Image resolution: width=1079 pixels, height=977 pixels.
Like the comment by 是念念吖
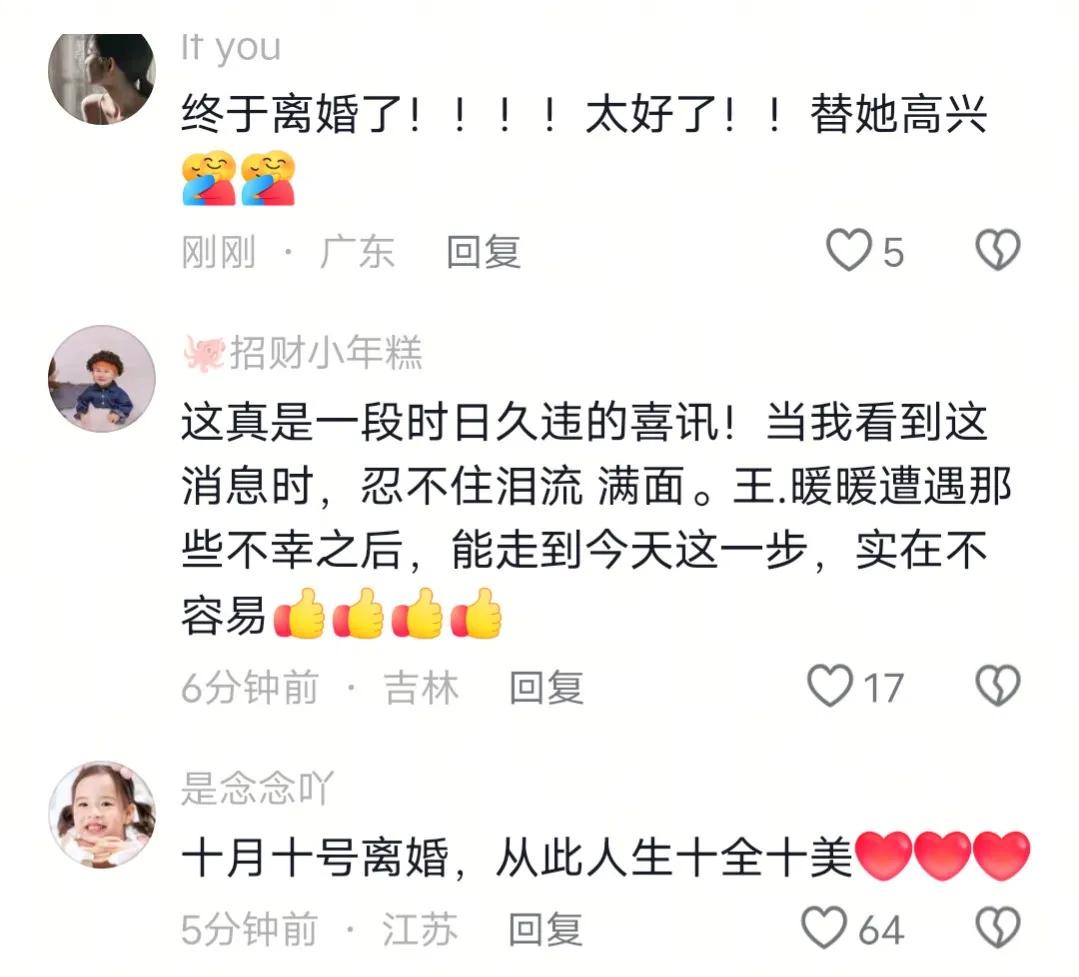point(824,927)
